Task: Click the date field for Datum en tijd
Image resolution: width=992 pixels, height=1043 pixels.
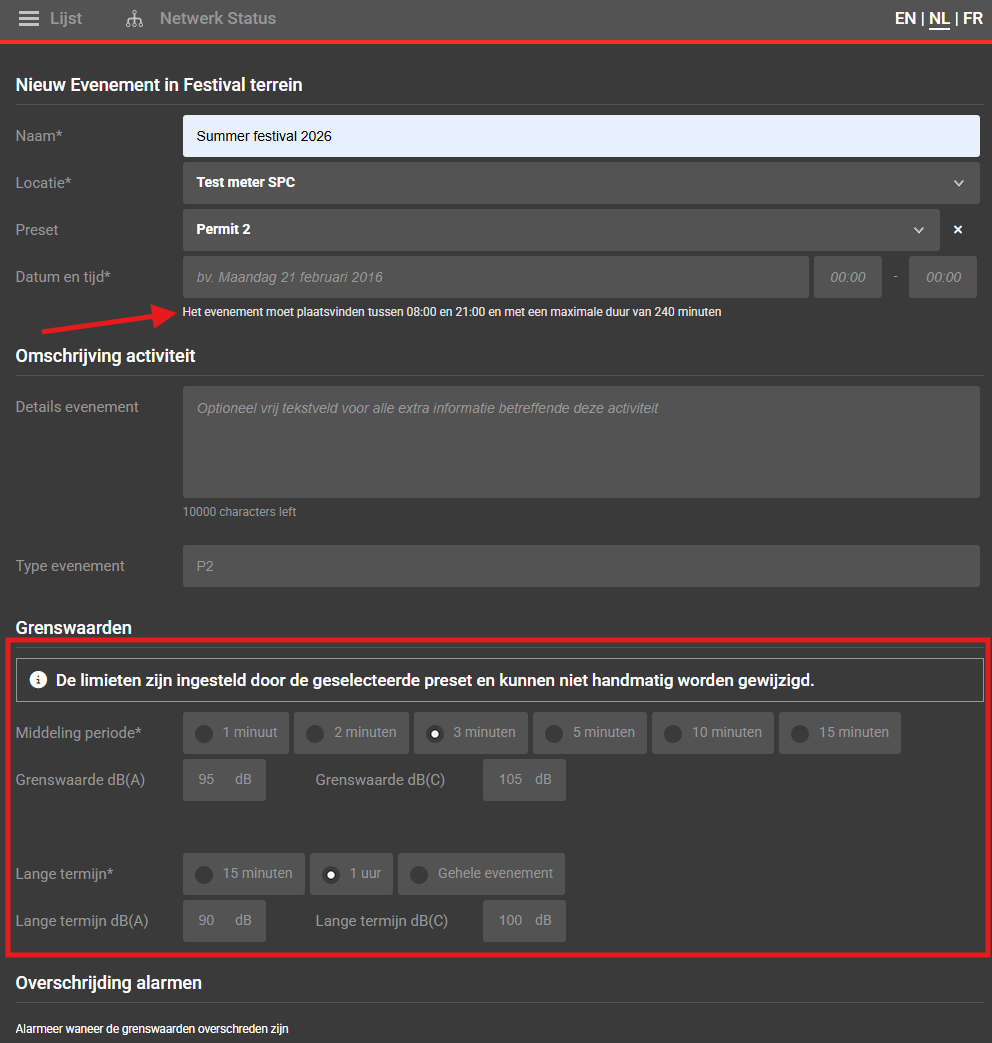Action: tap(495, 277)
